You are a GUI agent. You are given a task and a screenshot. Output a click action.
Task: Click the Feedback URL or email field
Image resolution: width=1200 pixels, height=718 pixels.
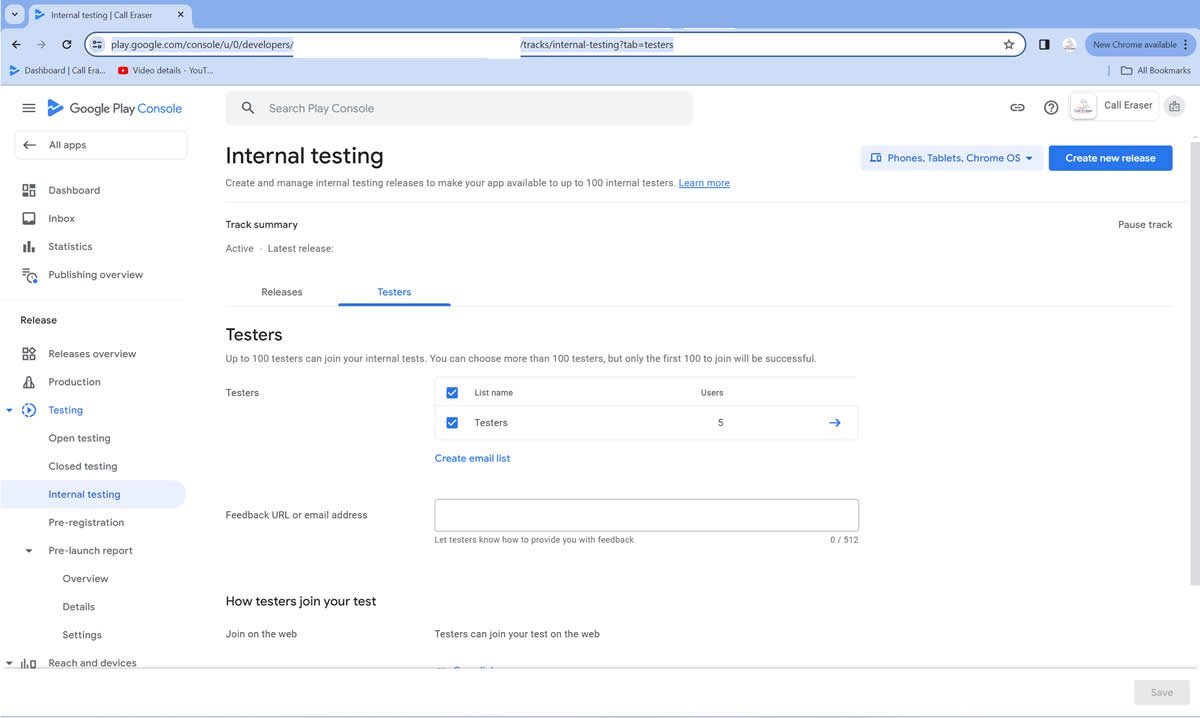click(646, 515)
